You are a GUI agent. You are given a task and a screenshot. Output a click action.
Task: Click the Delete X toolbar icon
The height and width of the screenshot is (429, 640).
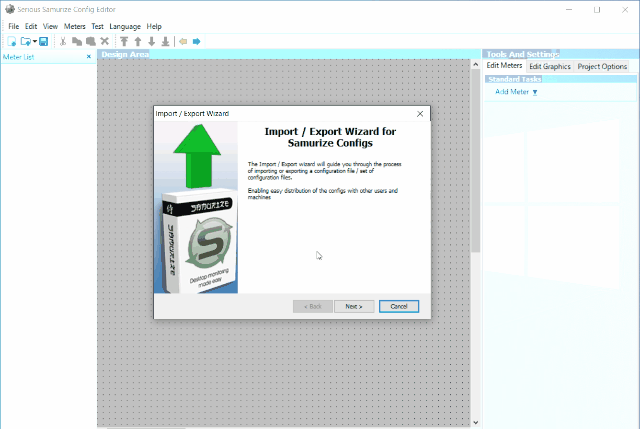click(x=104, y=41)
